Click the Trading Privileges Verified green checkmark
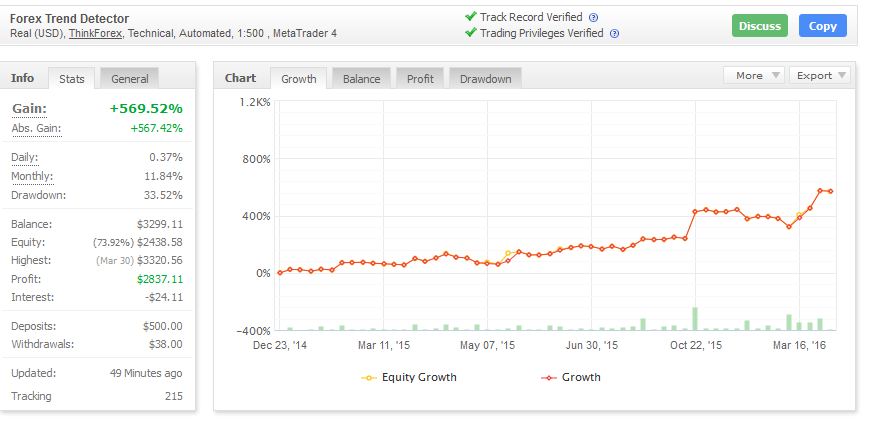The height and width of the screenshot is (435, 872). (470, 33)
